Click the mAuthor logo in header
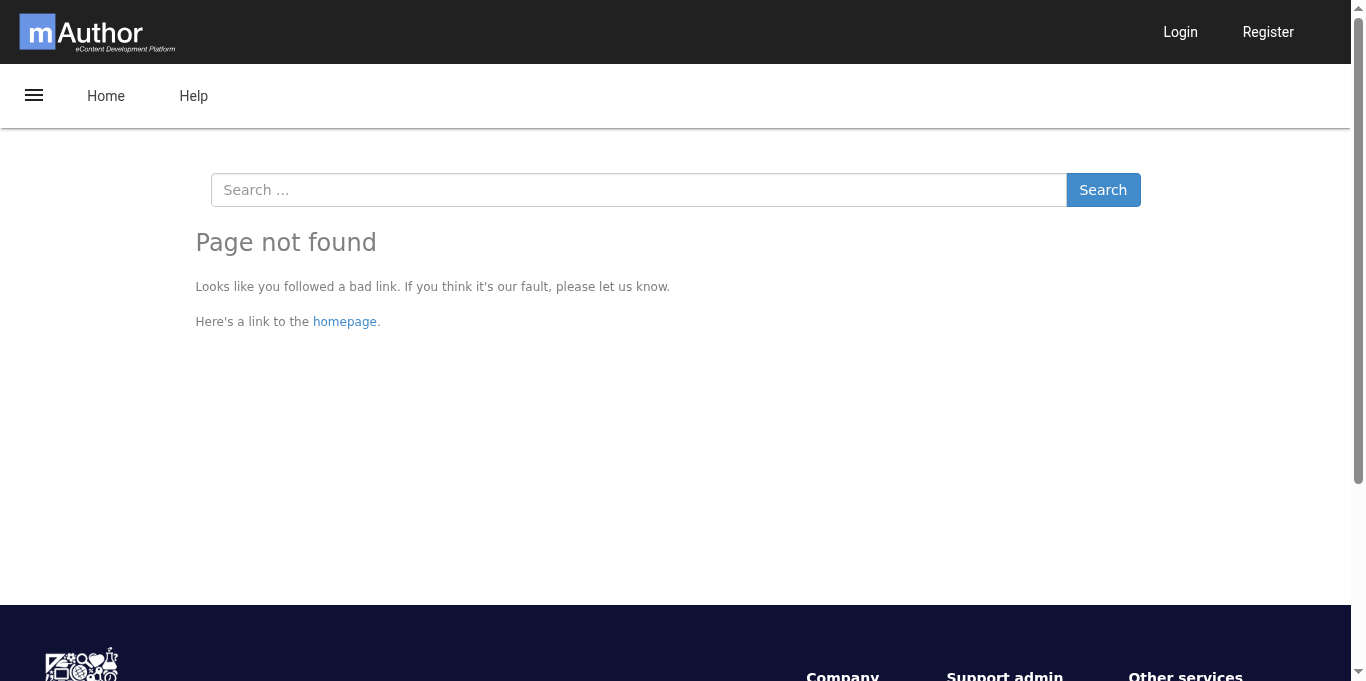Viewport: 1366px width, 681px height. pyautogui.click(x=98, y=33)
